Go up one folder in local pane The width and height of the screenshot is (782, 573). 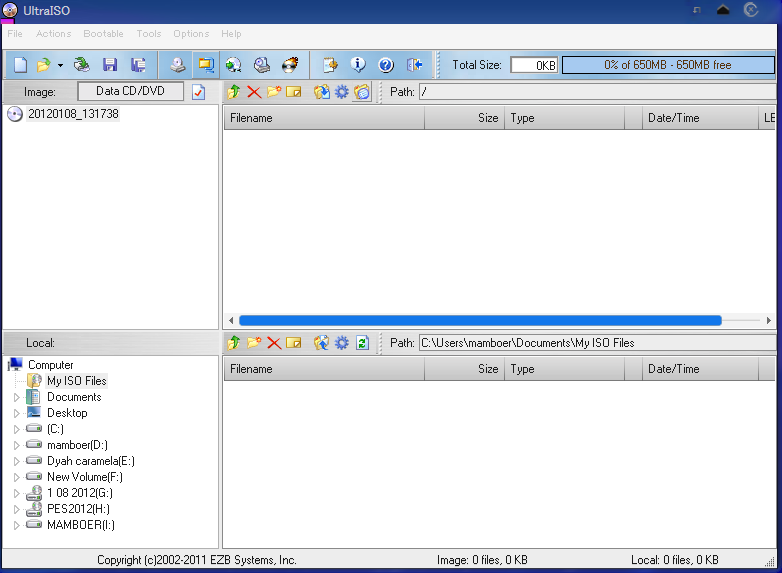pyautogui.click(x=233, y=343)
